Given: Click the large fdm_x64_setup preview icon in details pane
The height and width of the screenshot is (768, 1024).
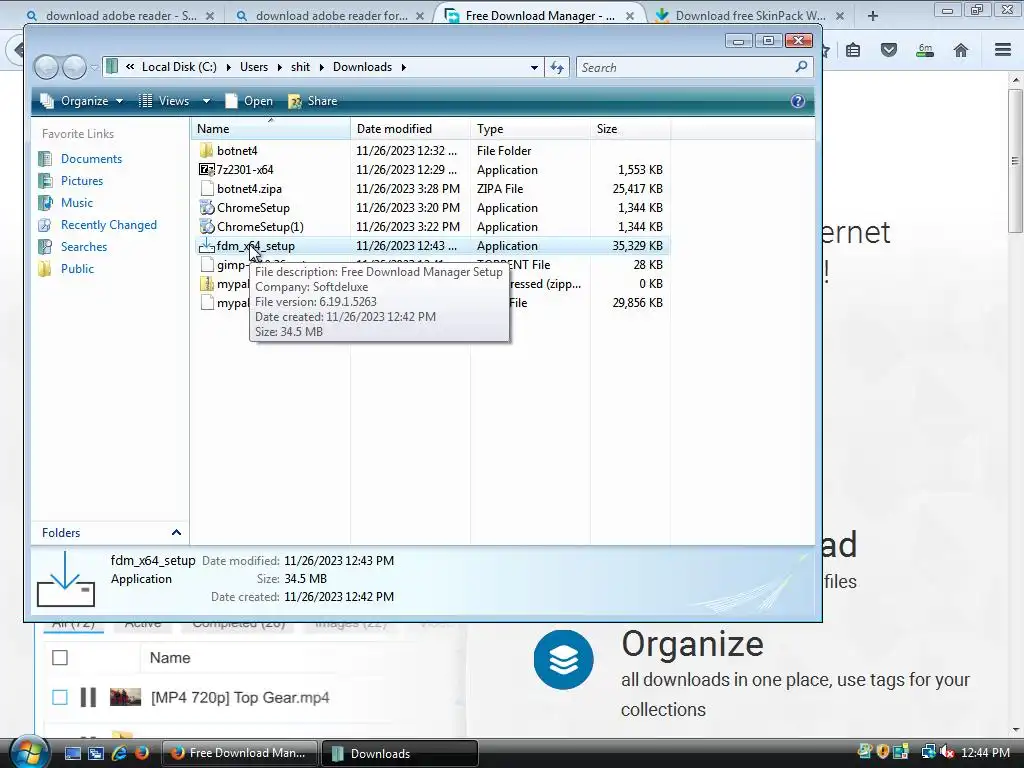Looking at the screenshot, I should coord(65,579).
